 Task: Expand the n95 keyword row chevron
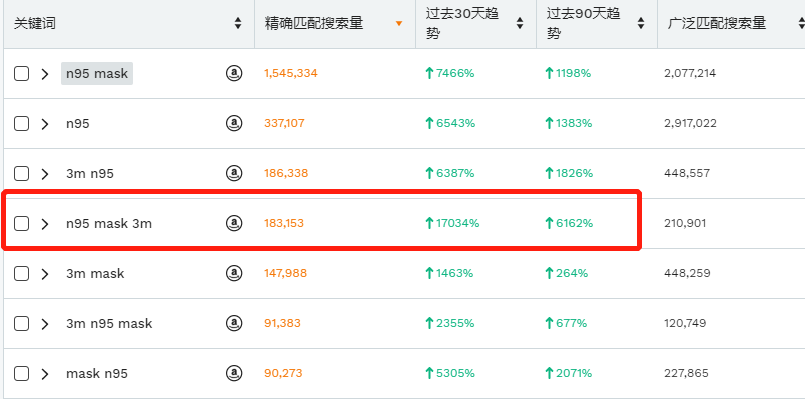[45, 124]
